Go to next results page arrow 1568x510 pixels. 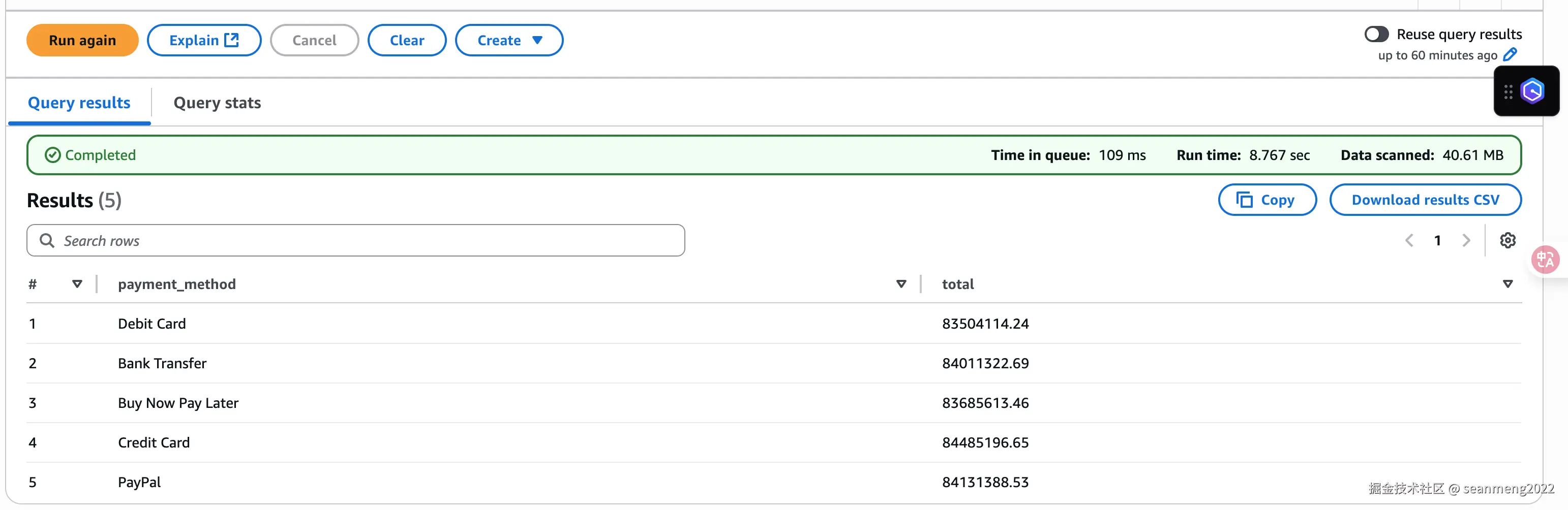click(x=1466, y=241)
